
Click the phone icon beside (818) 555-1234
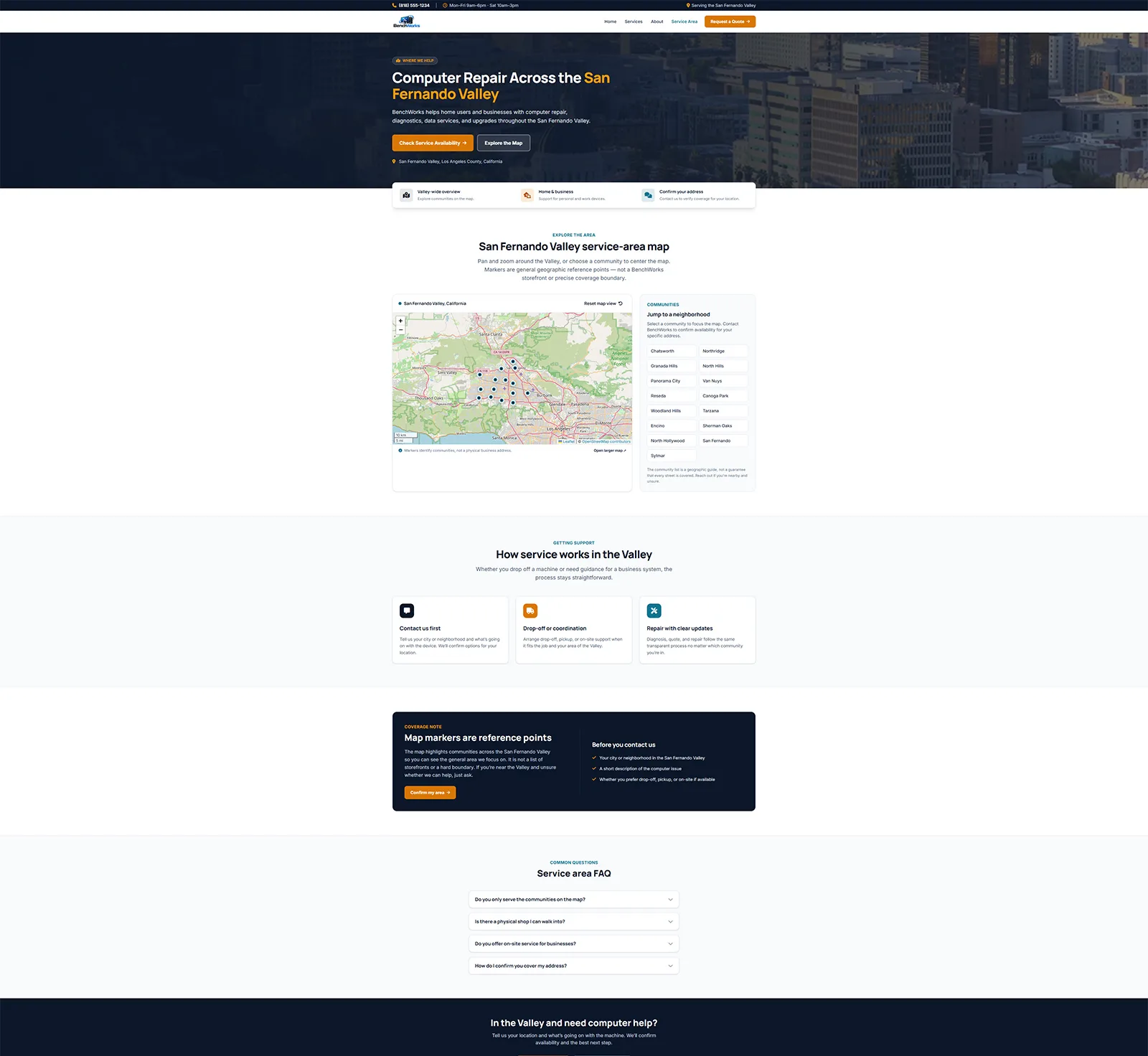395,5
